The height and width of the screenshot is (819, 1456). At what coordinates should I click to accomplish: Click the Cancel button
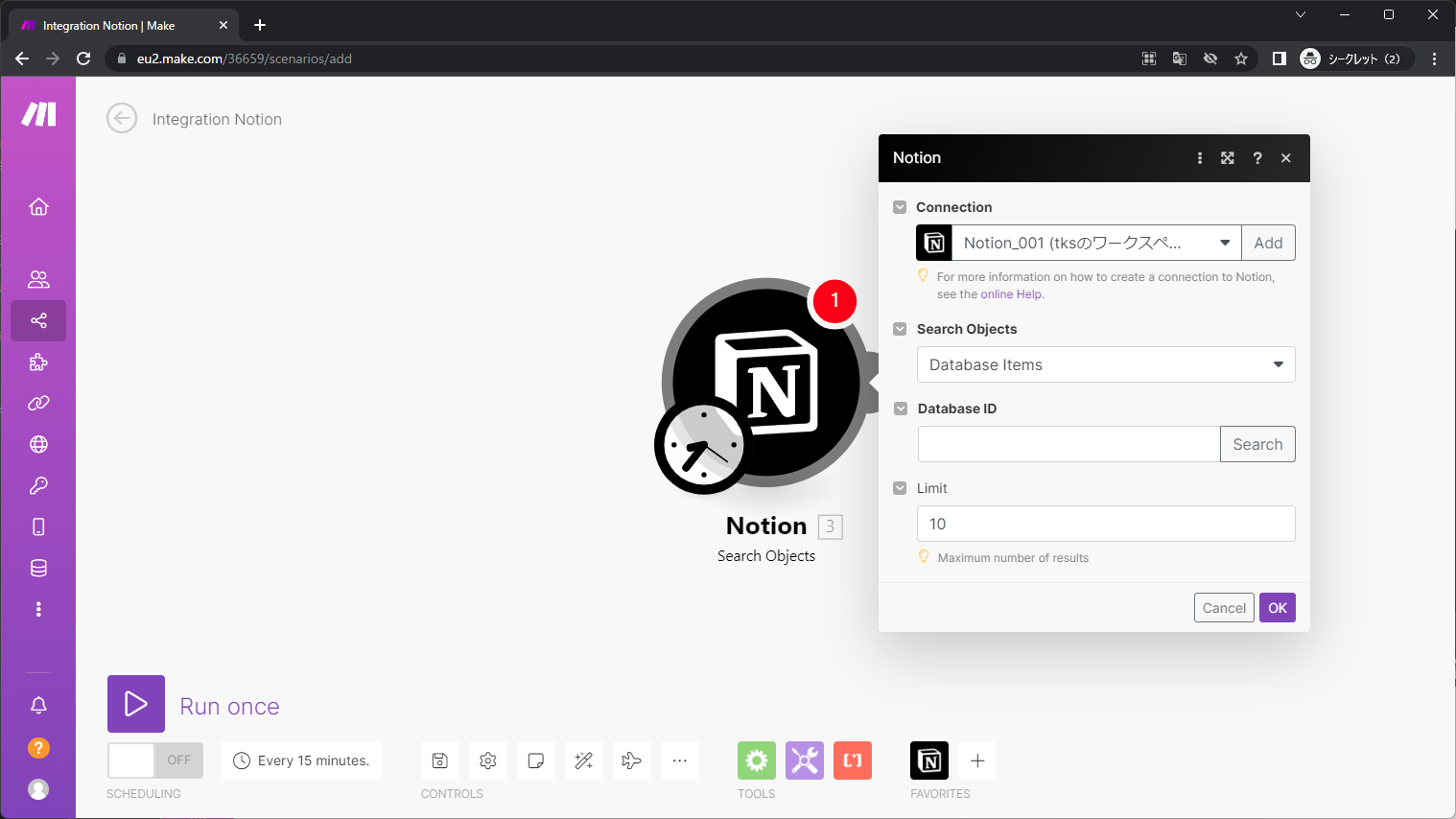(1224, 608)
